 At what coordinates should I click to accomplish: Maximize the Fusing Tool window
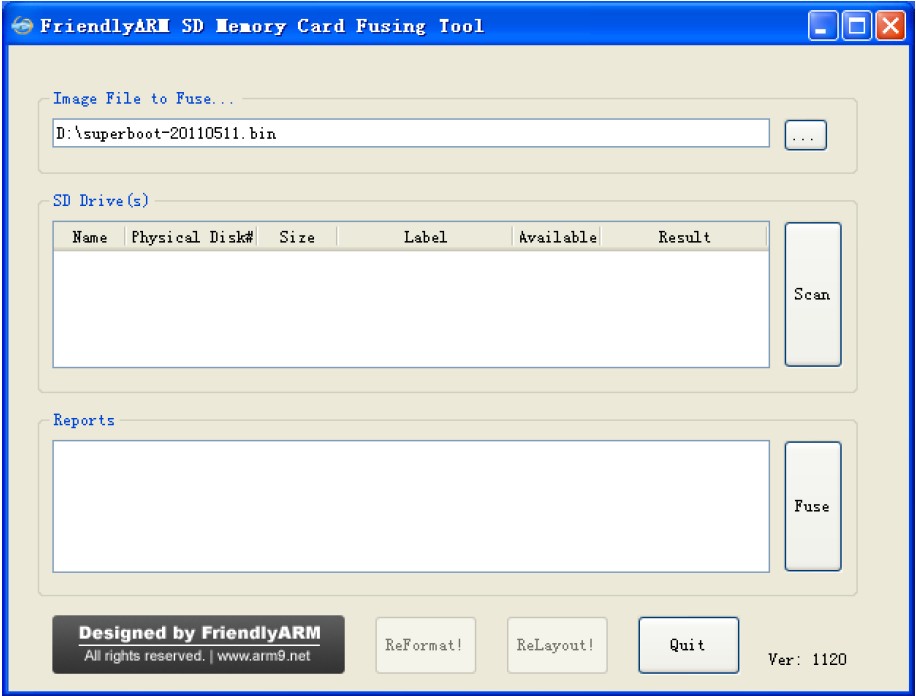[855, 26]
